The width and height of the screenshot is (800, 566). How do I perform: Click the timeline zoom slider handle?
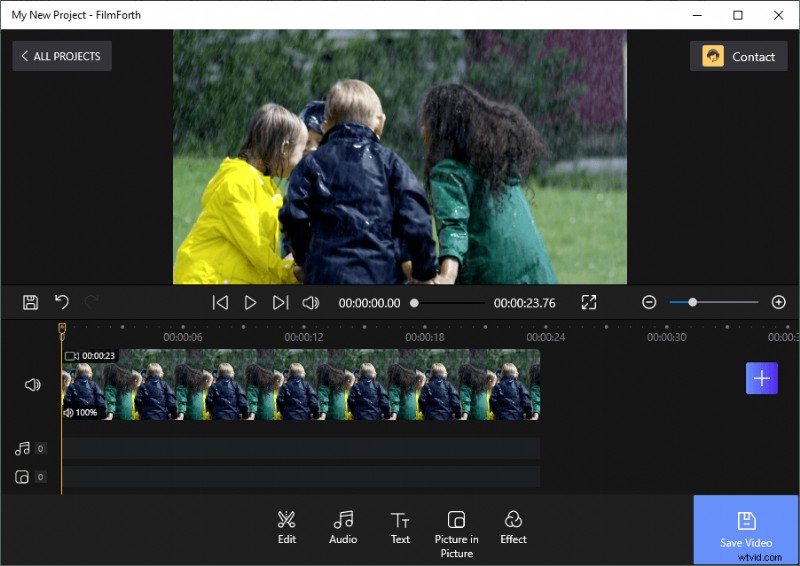pos(692,302)
